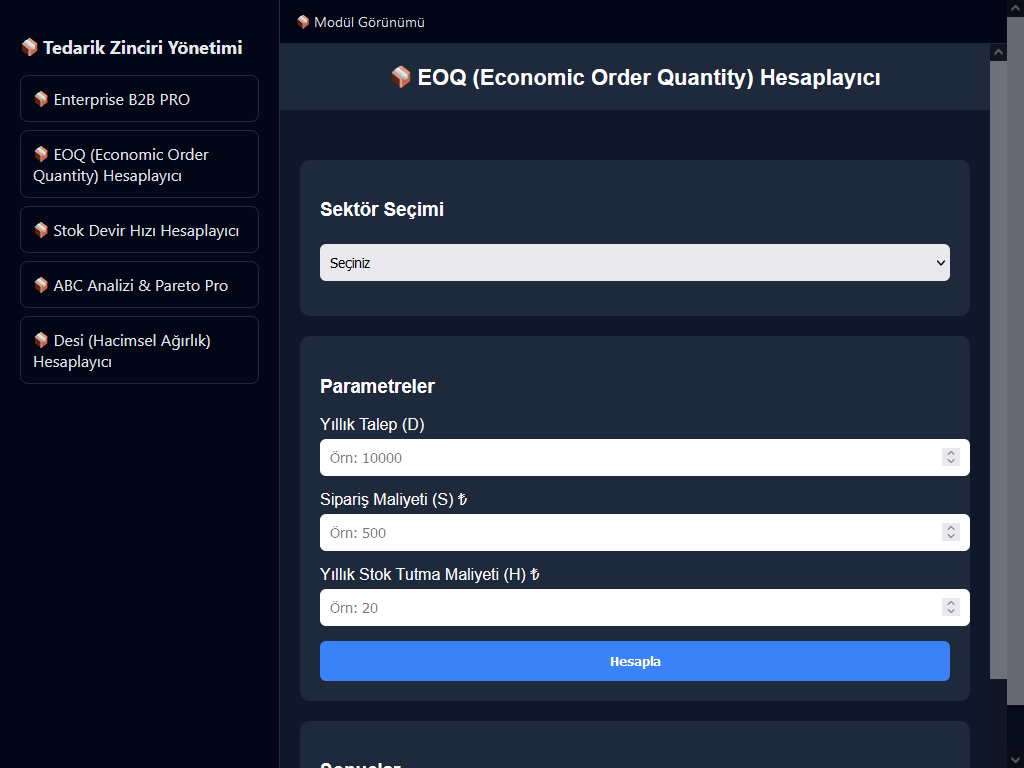The image size is (1024, 768).
Task: Increment Stok Tutma Maliyeti using spinner up arrow
Action: coord(951,603)
